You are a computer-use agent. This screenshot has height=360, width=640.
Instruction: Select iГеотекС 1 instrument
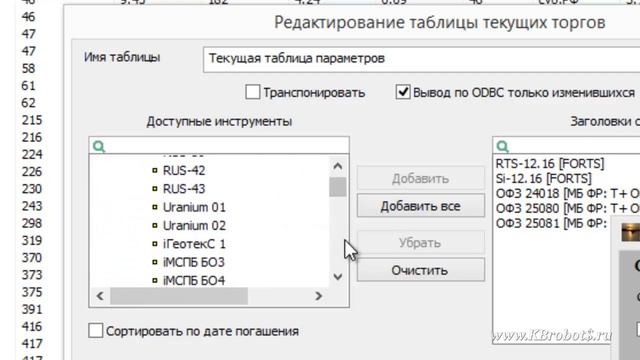194,244
